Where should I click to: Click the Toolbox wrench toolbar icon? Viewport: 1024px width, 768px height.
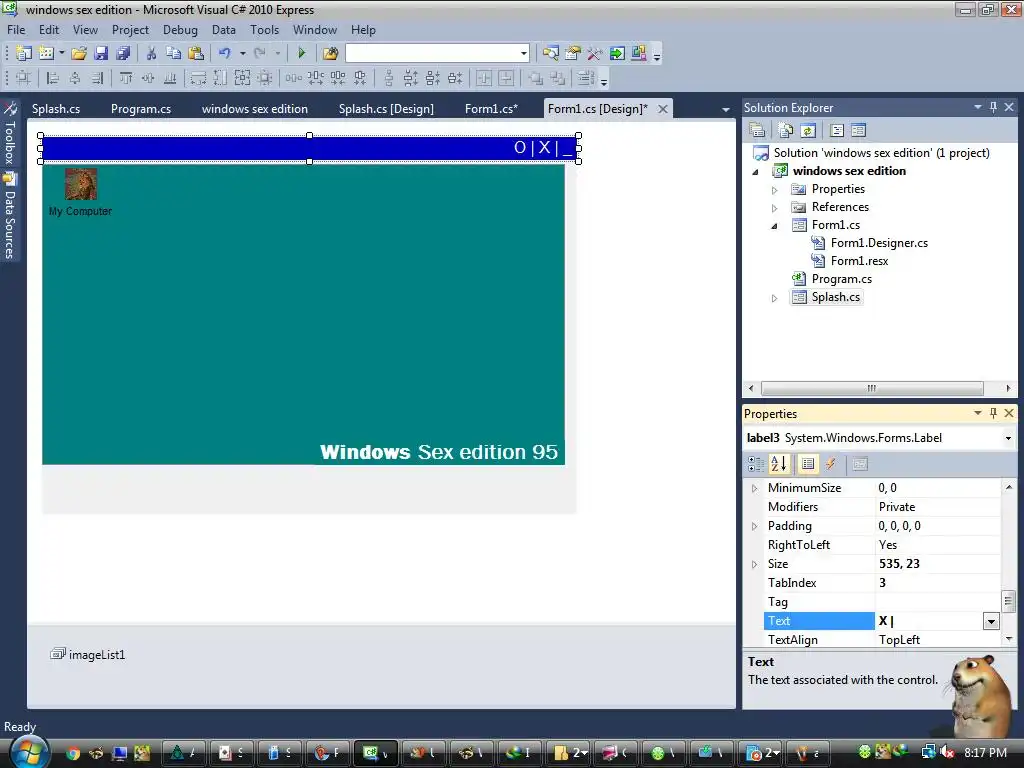(x=594, y=54)
